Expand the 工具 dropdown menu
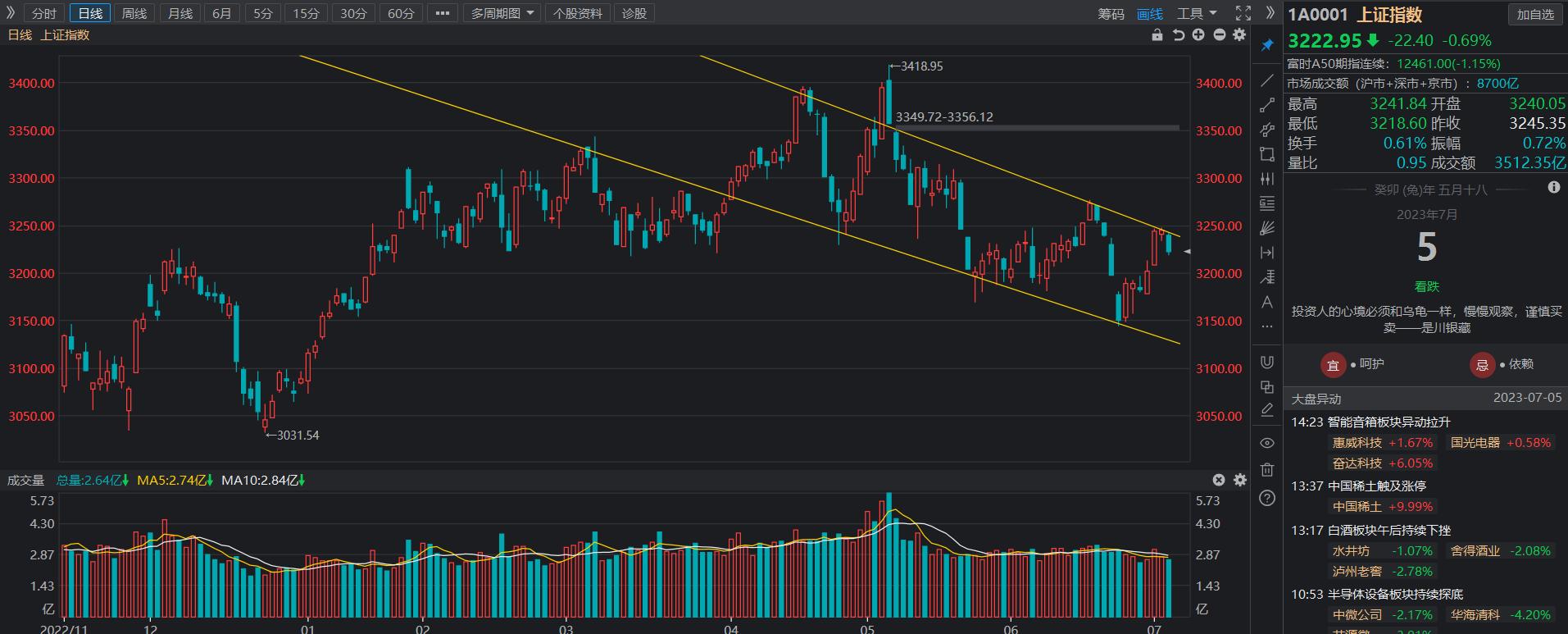Viewport: 1568px width, 634px height. tap(1197, 13)
